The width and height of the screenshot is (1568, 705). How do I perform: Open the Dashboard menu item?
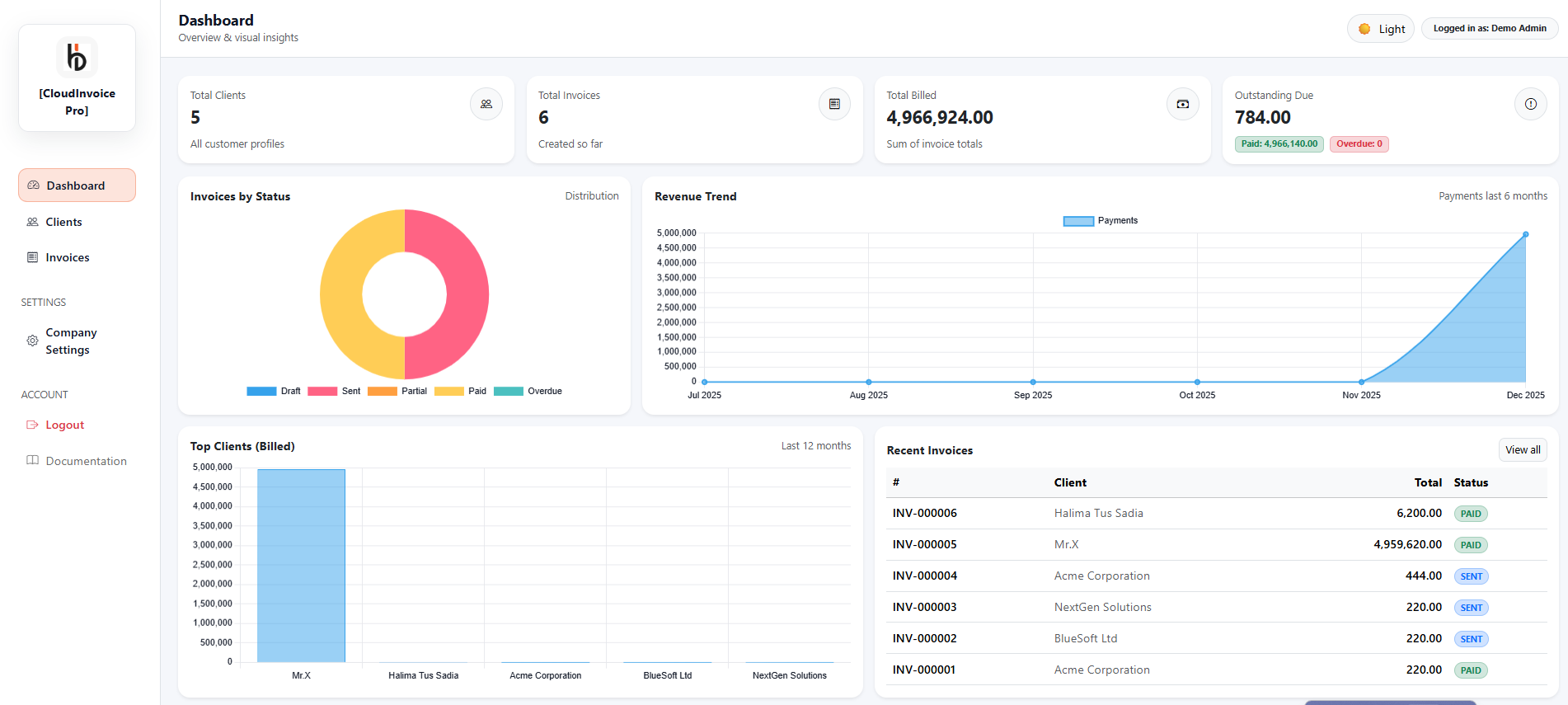click(x=77, y=186)
